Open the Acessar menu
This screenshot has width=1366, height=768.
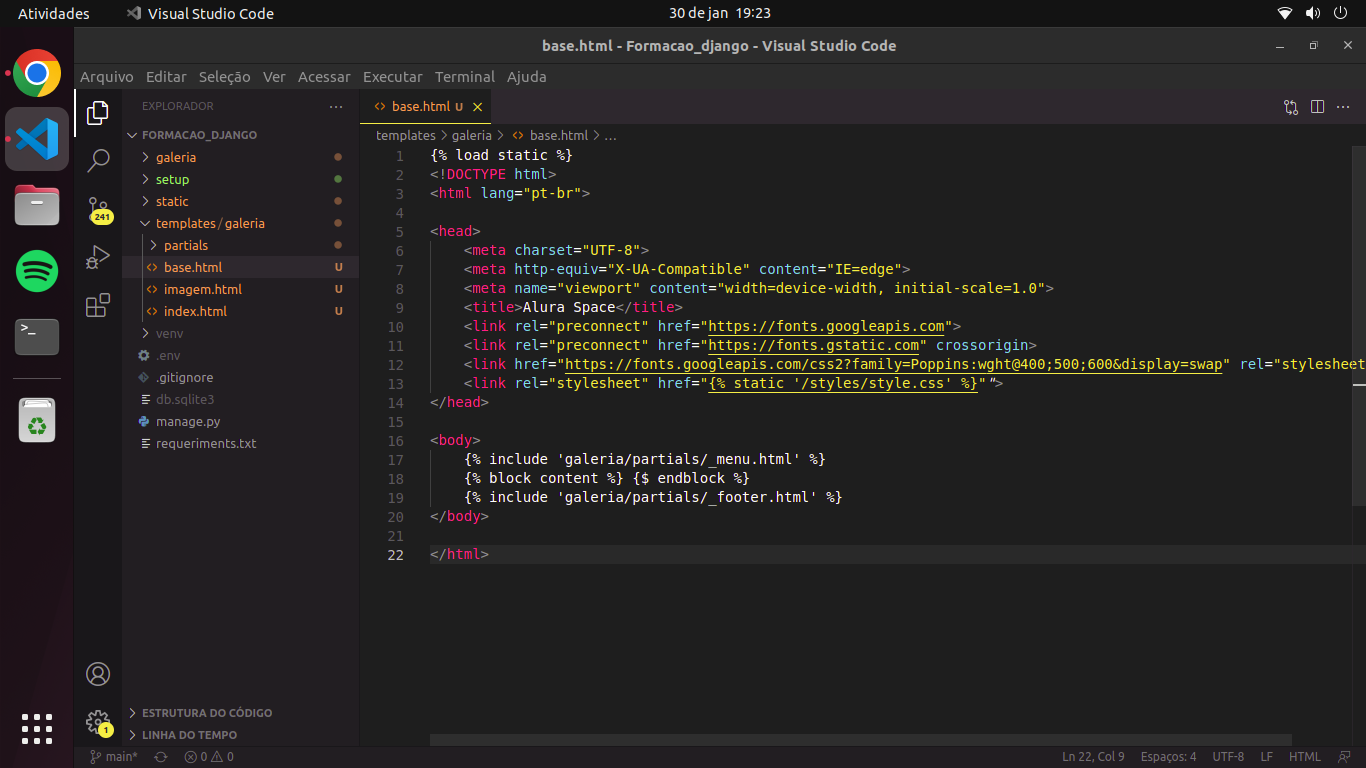(324, 77)
